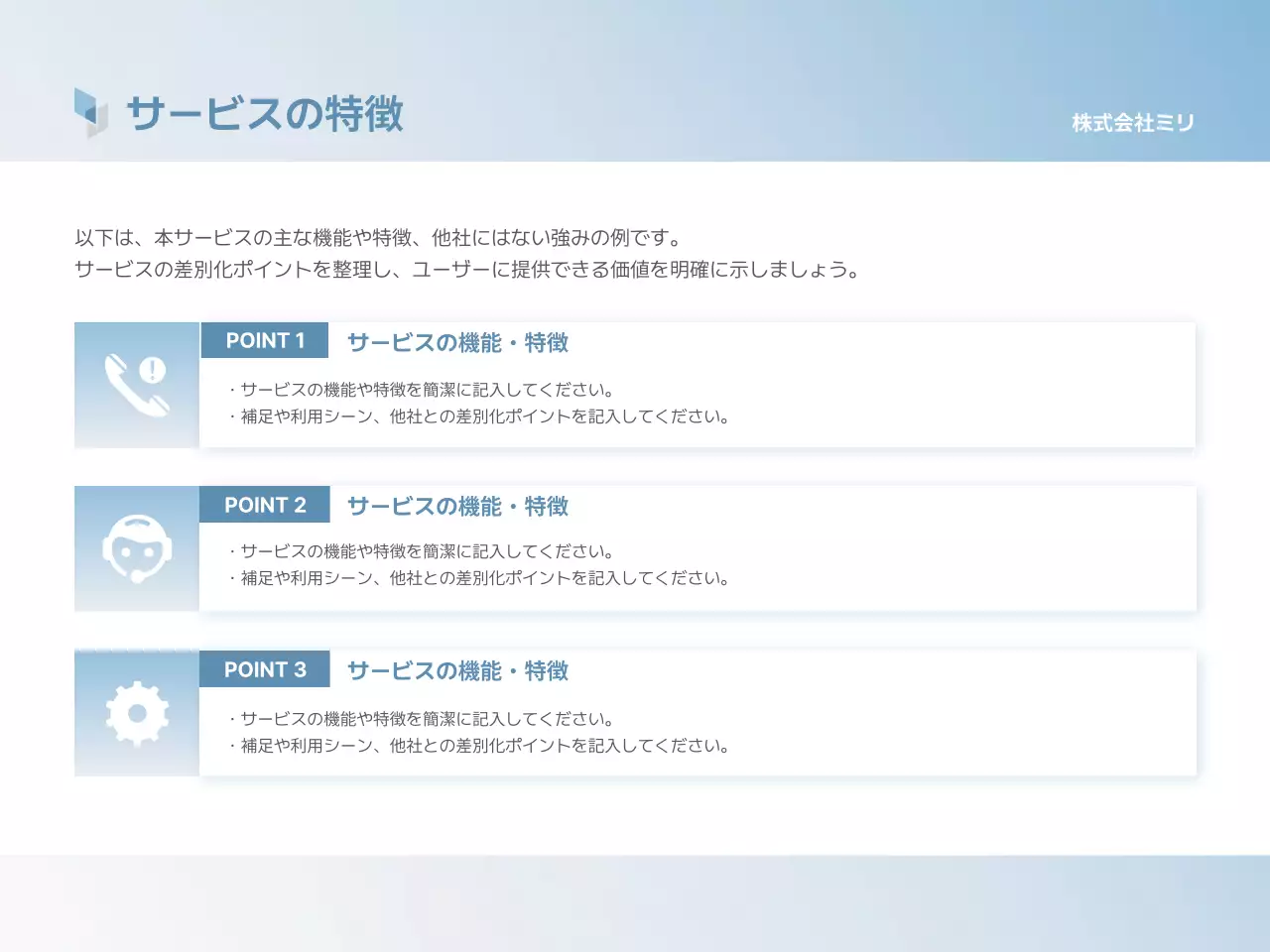Viewport: 1270px width, 952px height.
Task: Toggle the POINT 1 badge
Action: pyautogui.click(x=264, y=340)
